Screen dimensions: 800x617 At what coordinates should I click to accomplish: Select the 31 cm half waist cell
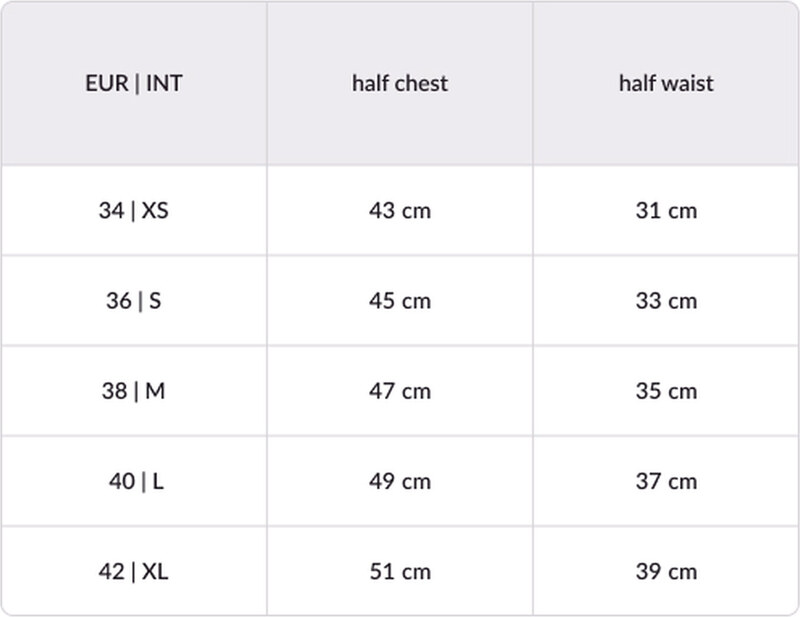coord(666,211)
